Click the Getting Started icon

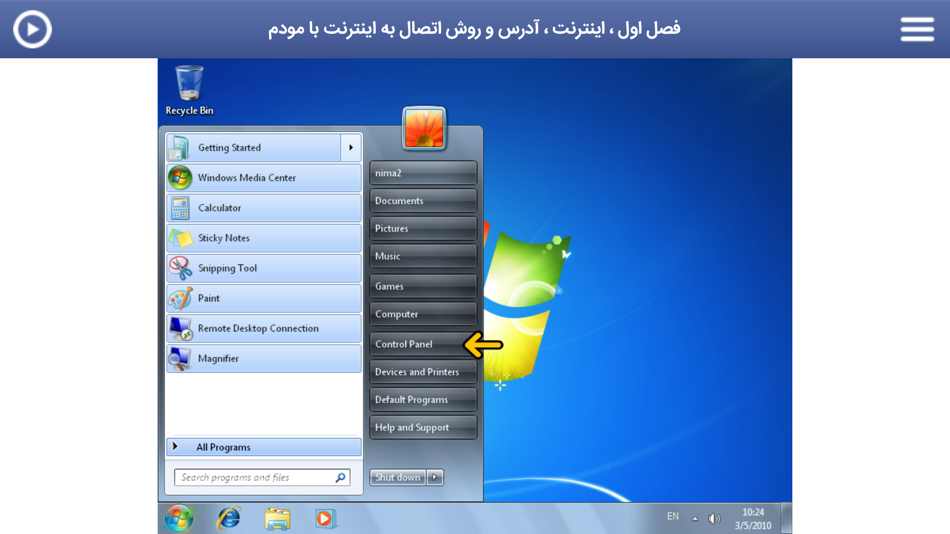click(179, 147)
